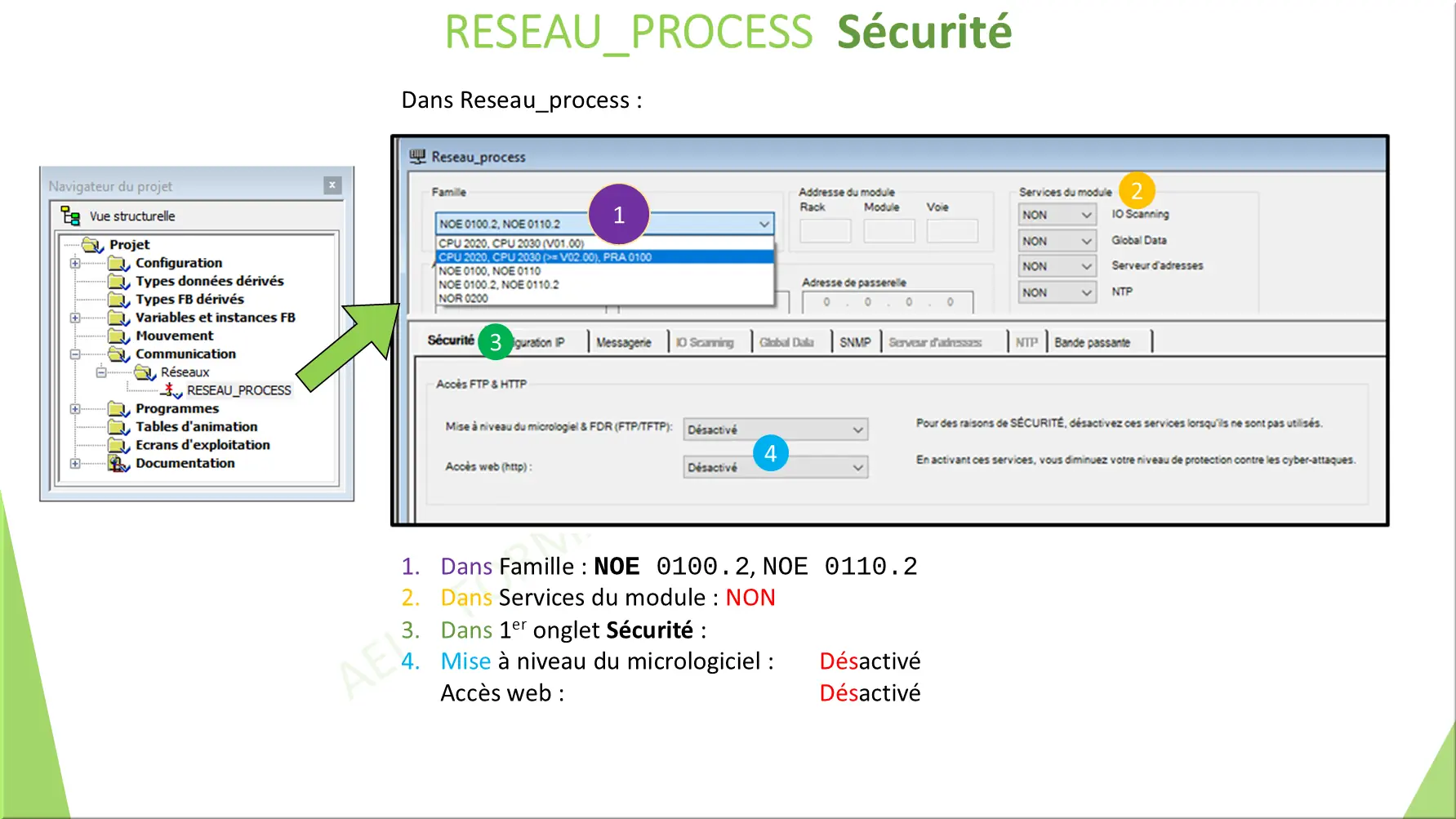This screenshot has width=1456, height=819.
Task: Expand the Configuration tree node
Action: [75, 263]
